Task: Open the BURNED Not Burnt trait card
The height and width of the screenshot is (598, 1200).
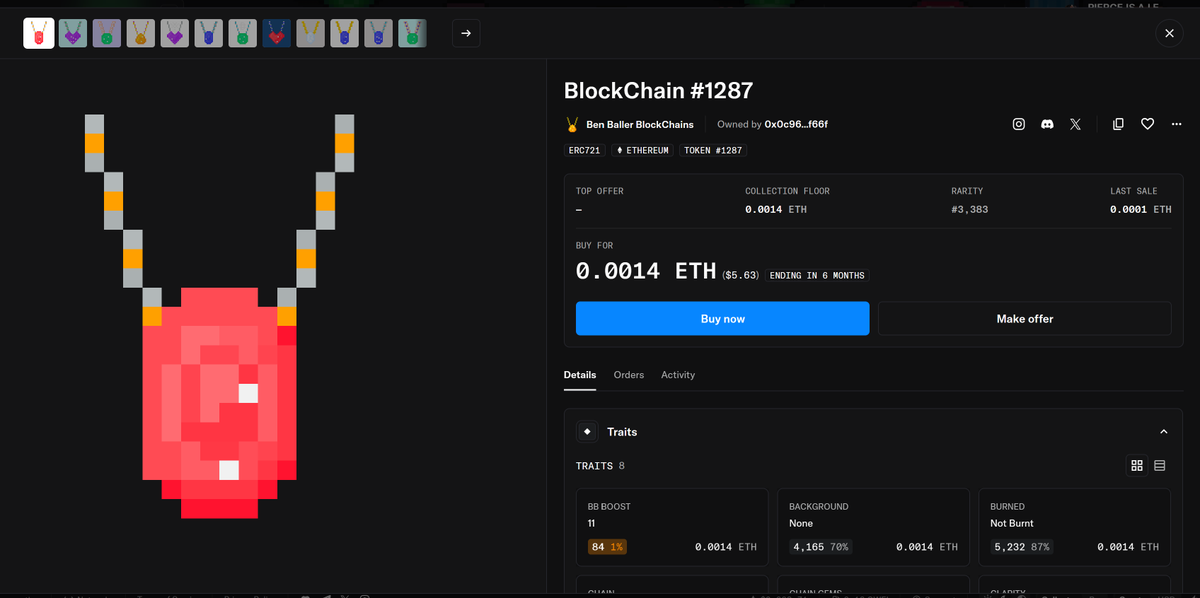Action: 1075,528
